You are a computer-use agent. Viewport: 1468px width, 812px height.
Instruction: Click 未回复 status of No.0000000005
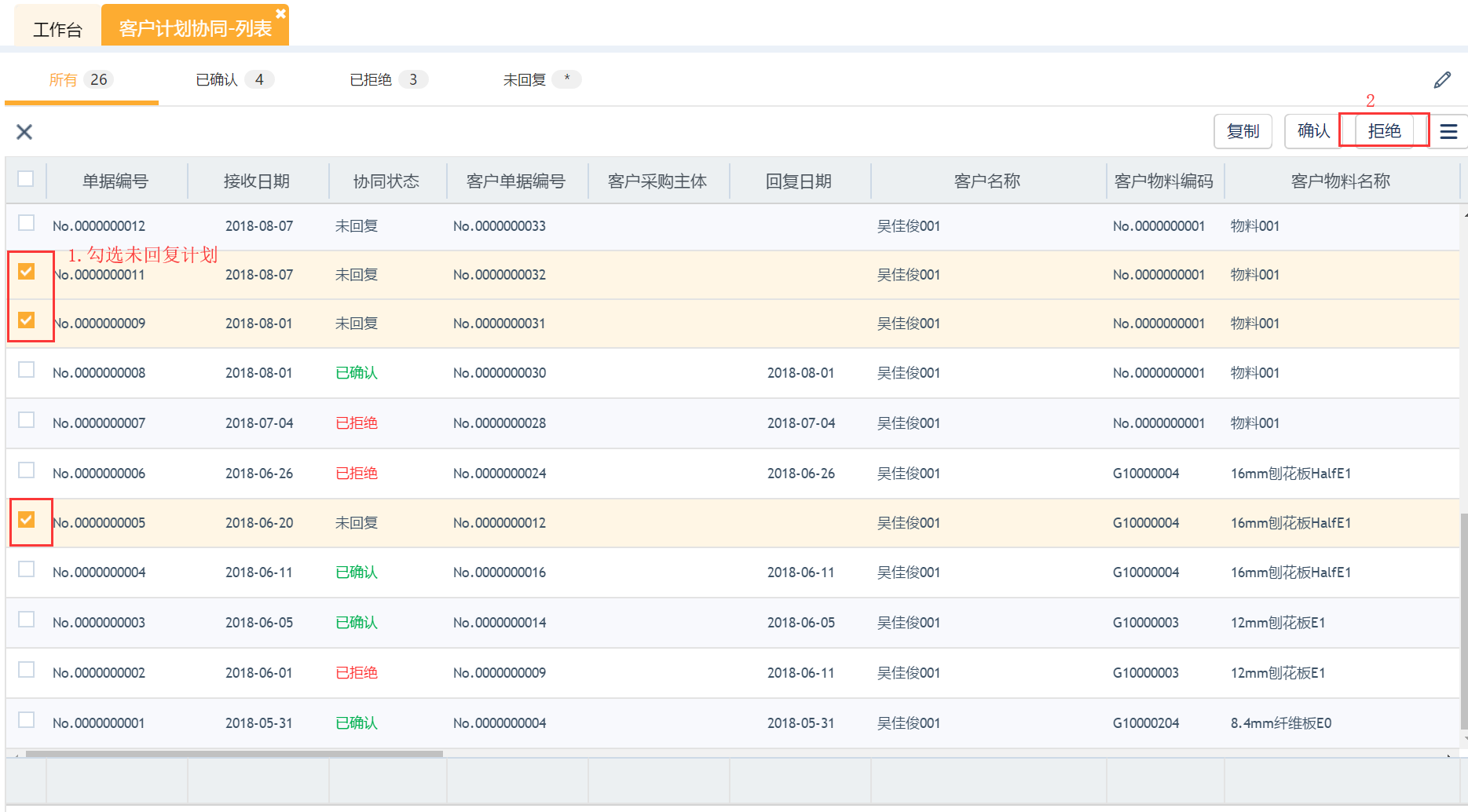tap(357, 523)
